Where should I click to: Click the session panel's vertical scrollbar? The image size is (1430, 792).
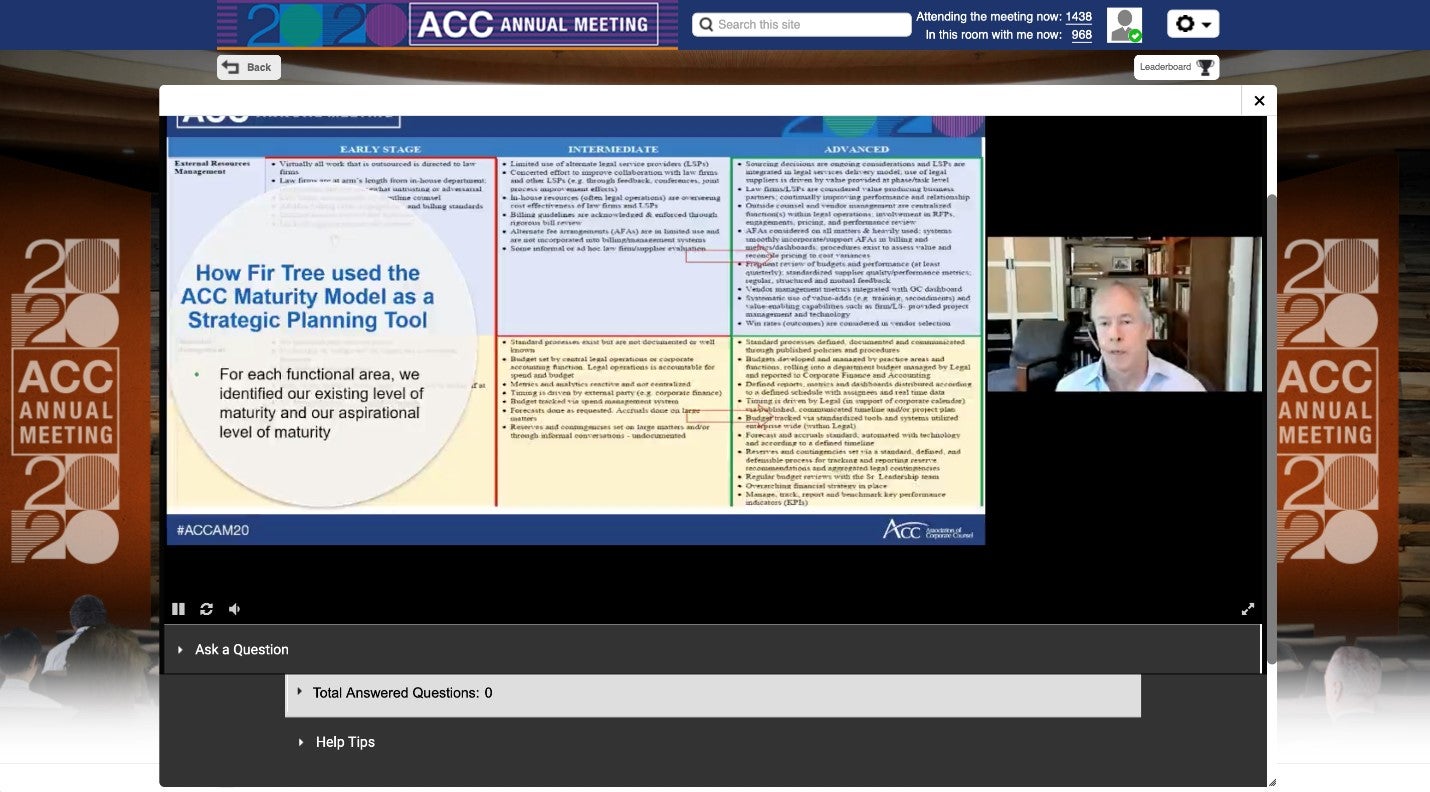click(x=1271, y=430)
